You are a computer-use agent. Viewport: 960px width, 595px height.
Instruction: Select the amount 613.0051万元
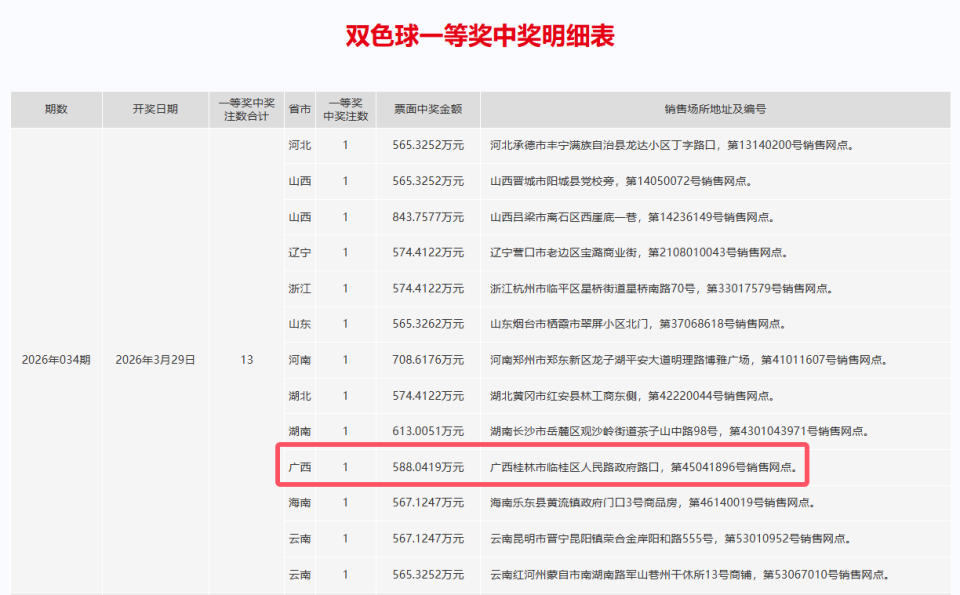point(428,432)
